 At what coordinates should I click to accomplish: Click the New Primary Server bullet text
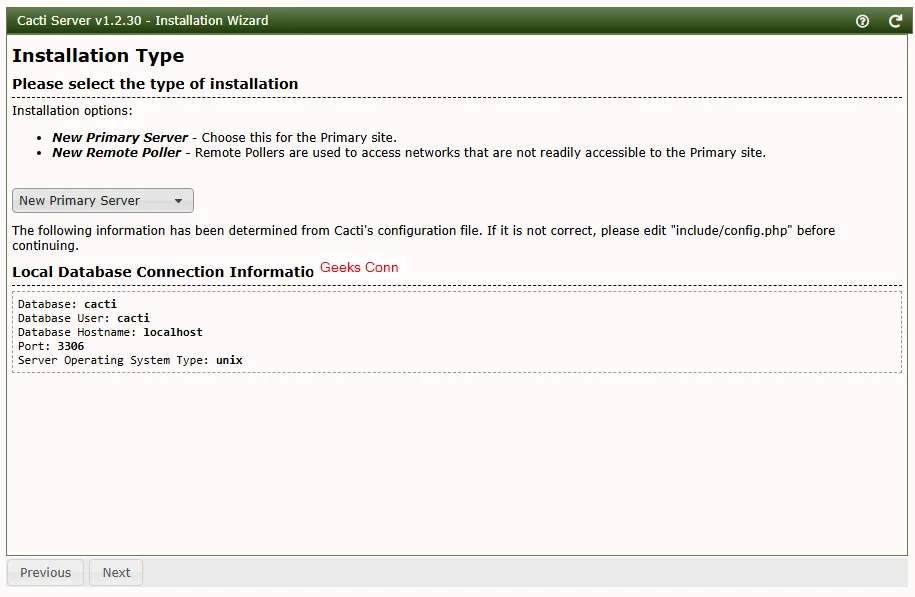[x=120, y=138]
